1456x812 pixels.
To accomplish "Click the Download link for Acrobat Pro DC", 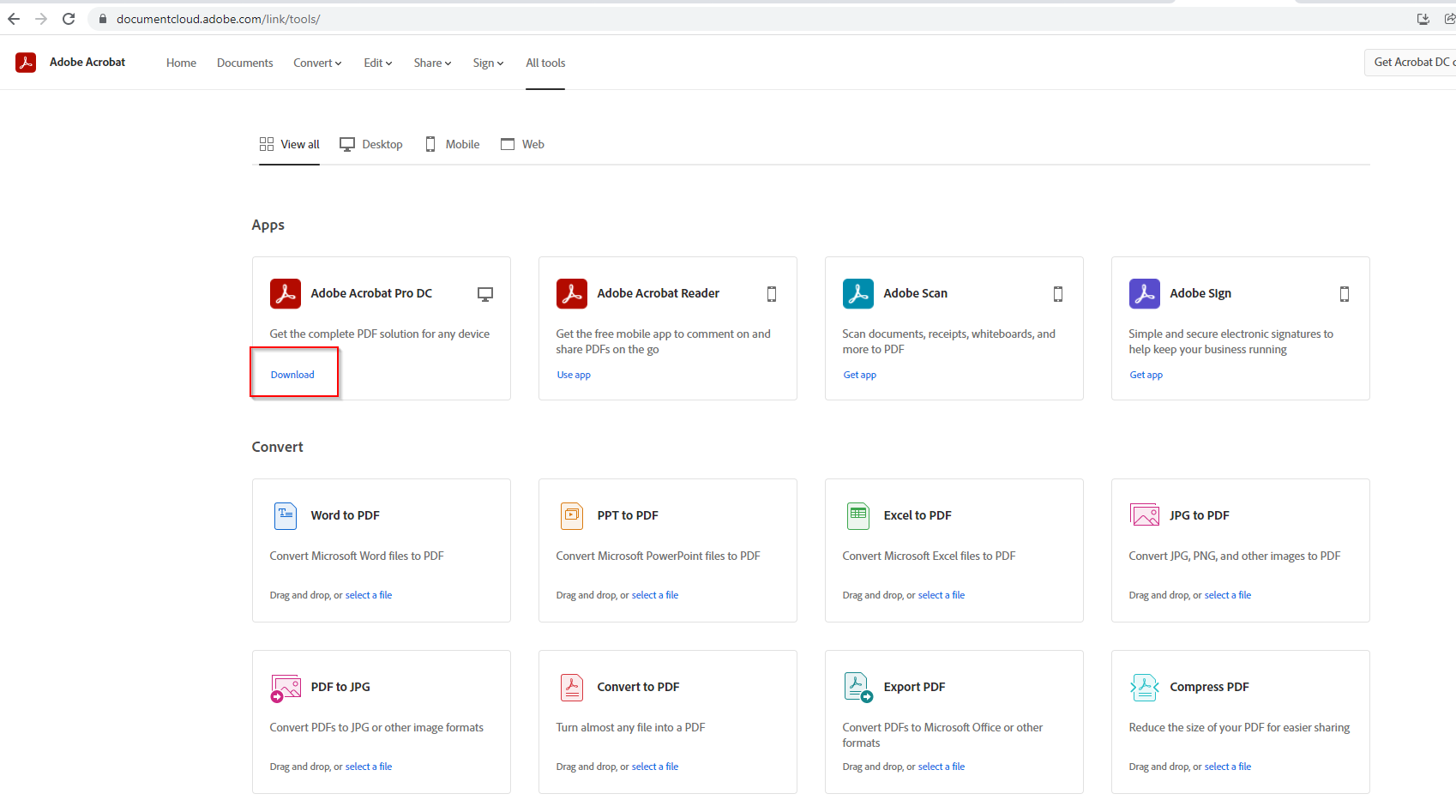I will pyautogui.click(x=292, y=375).
